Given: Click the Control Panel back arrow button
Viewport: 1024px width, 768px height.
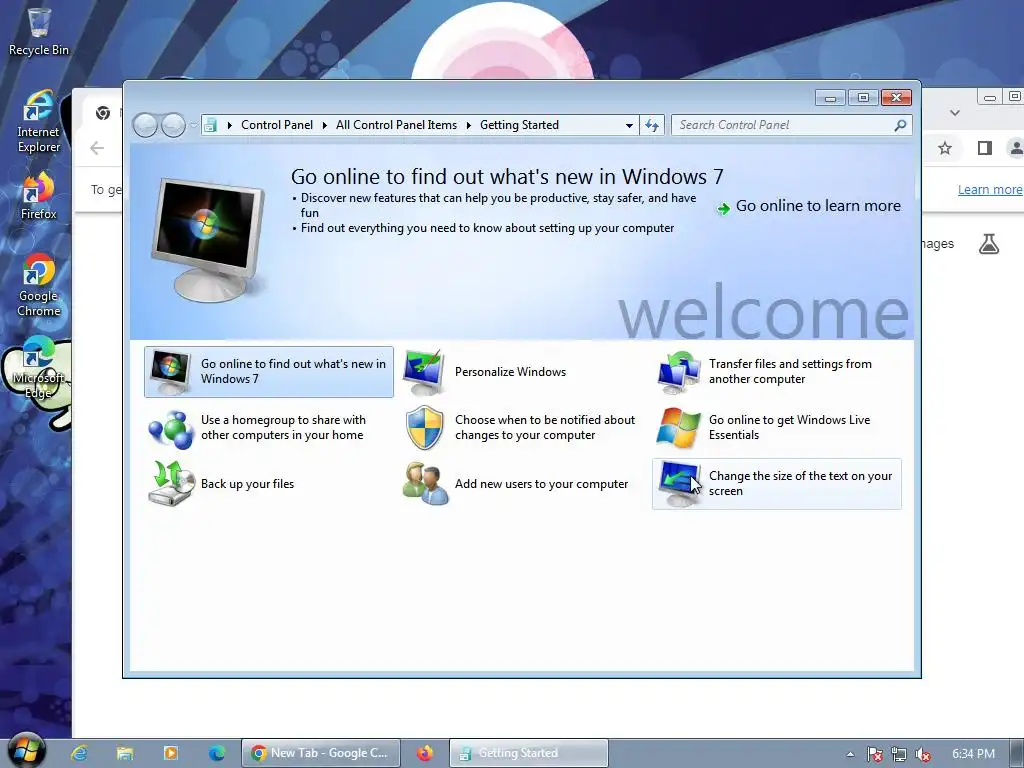Looking at the screenshot, I should point(144,125).
